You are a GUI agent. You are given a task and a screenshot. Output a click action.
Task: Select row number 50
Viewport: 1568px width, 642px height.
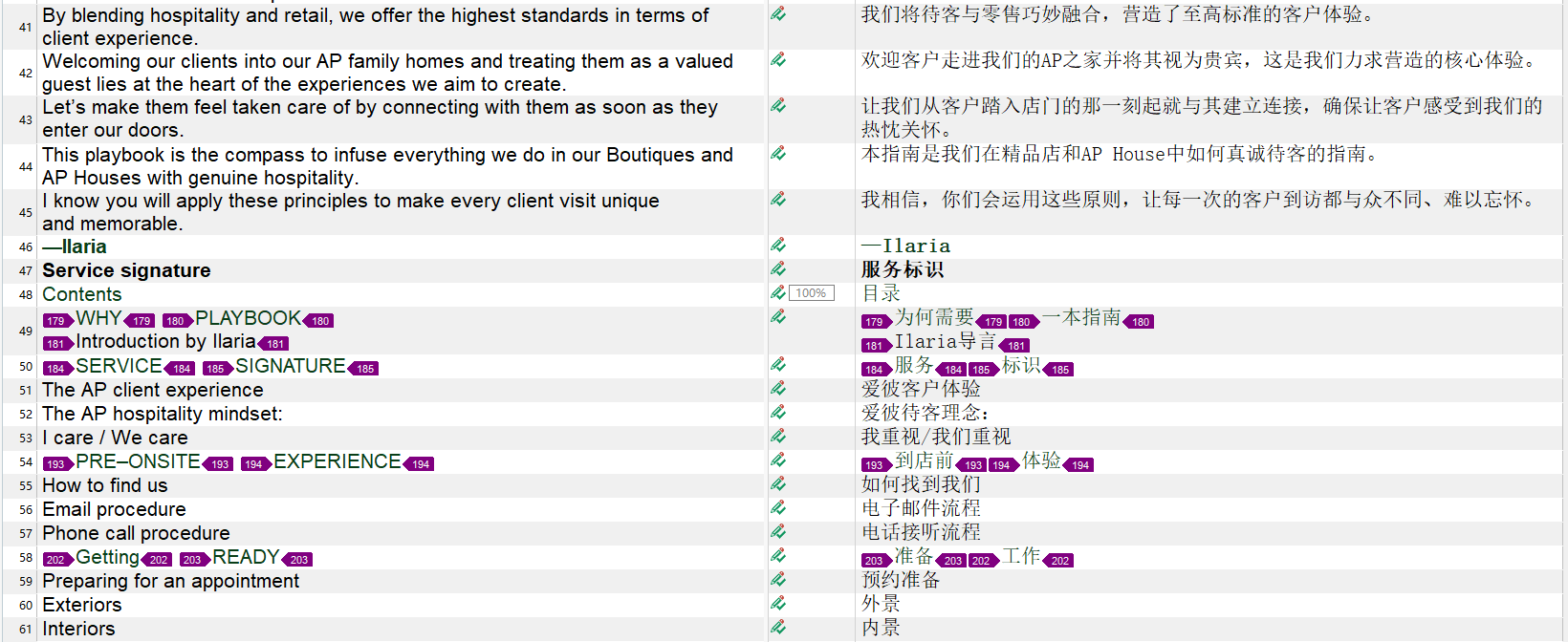point(26,366)
